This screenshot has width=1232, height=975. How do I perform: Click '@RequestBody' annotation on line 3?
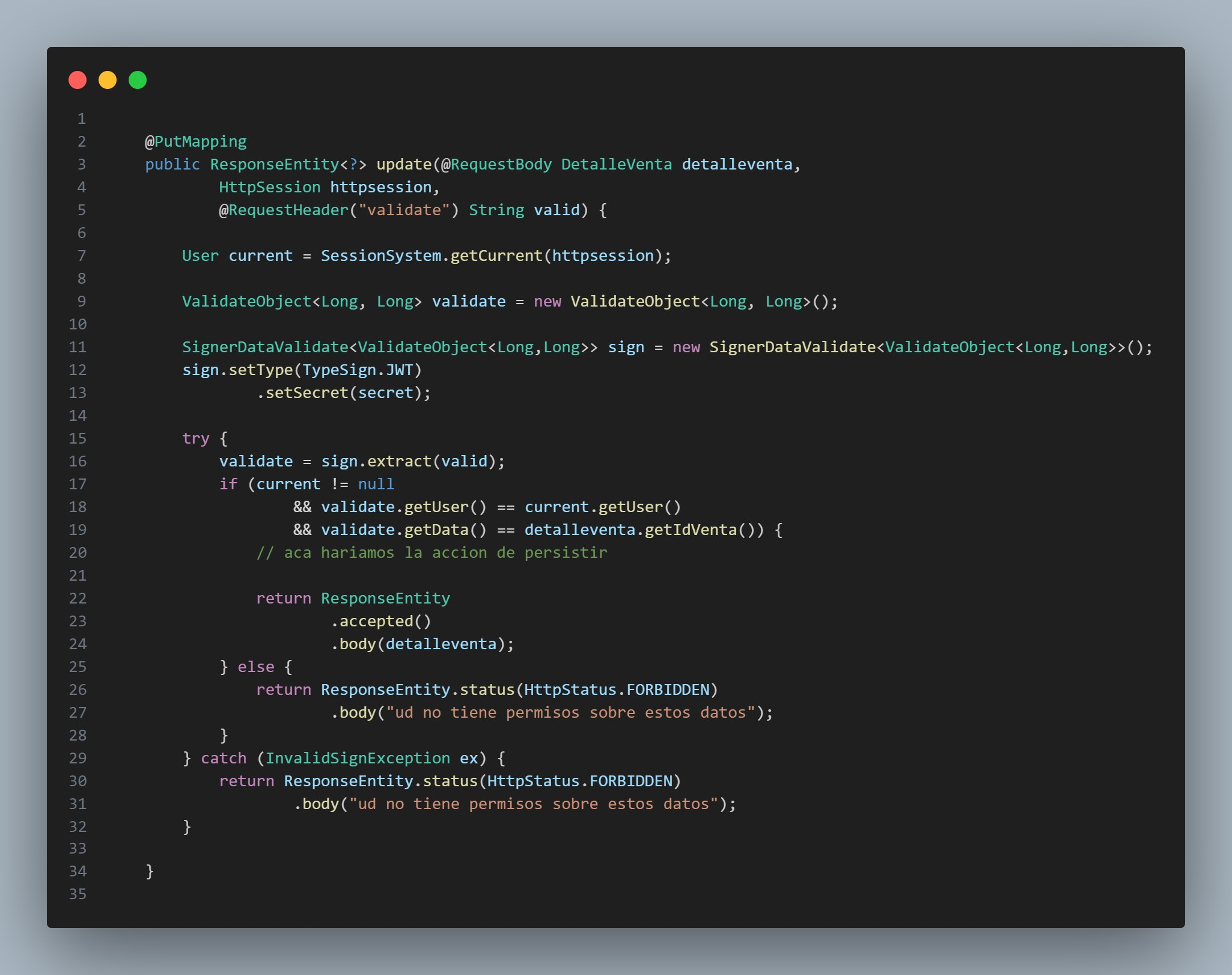coord(496,165)
